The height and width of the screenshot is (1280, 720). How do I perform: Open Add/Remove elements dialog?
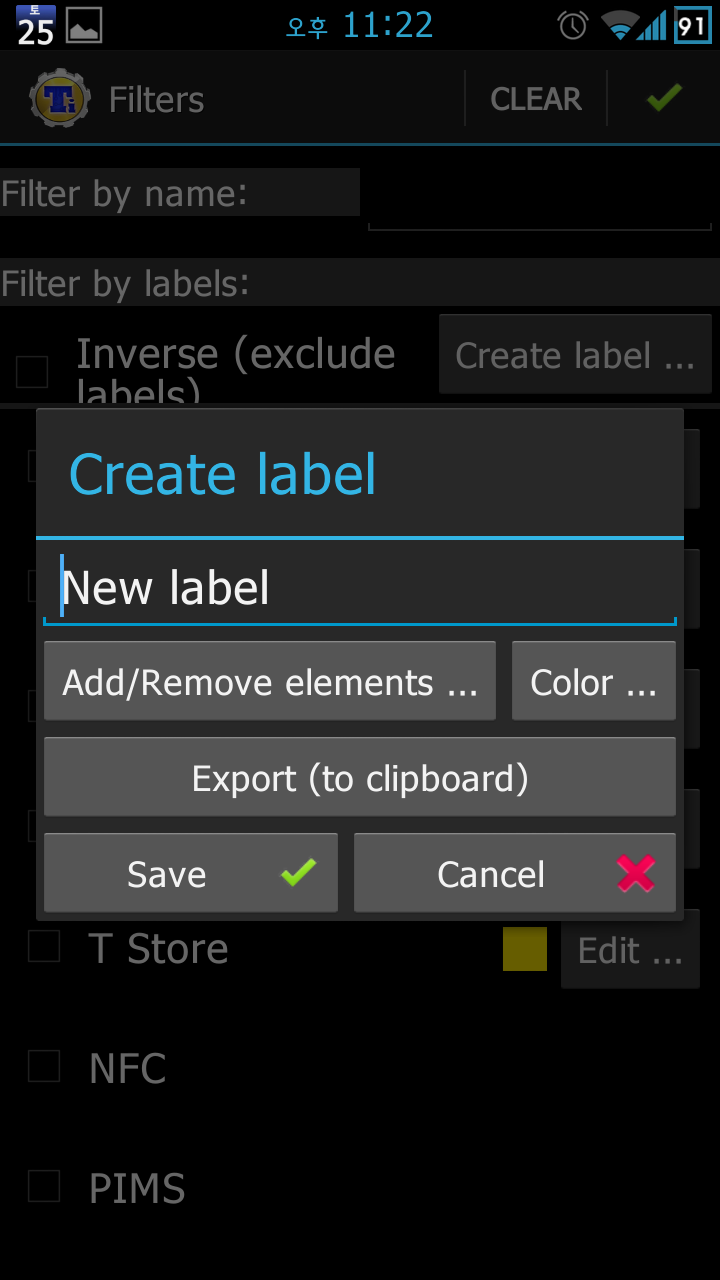pyautogui.click(x=270, y=682)
